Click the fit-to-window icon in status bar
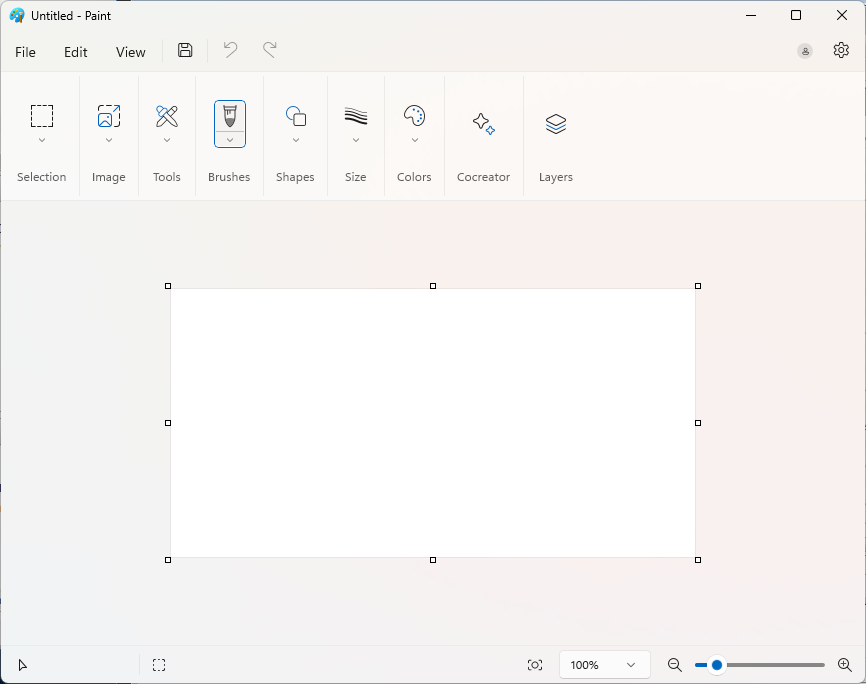 [535, 665]
